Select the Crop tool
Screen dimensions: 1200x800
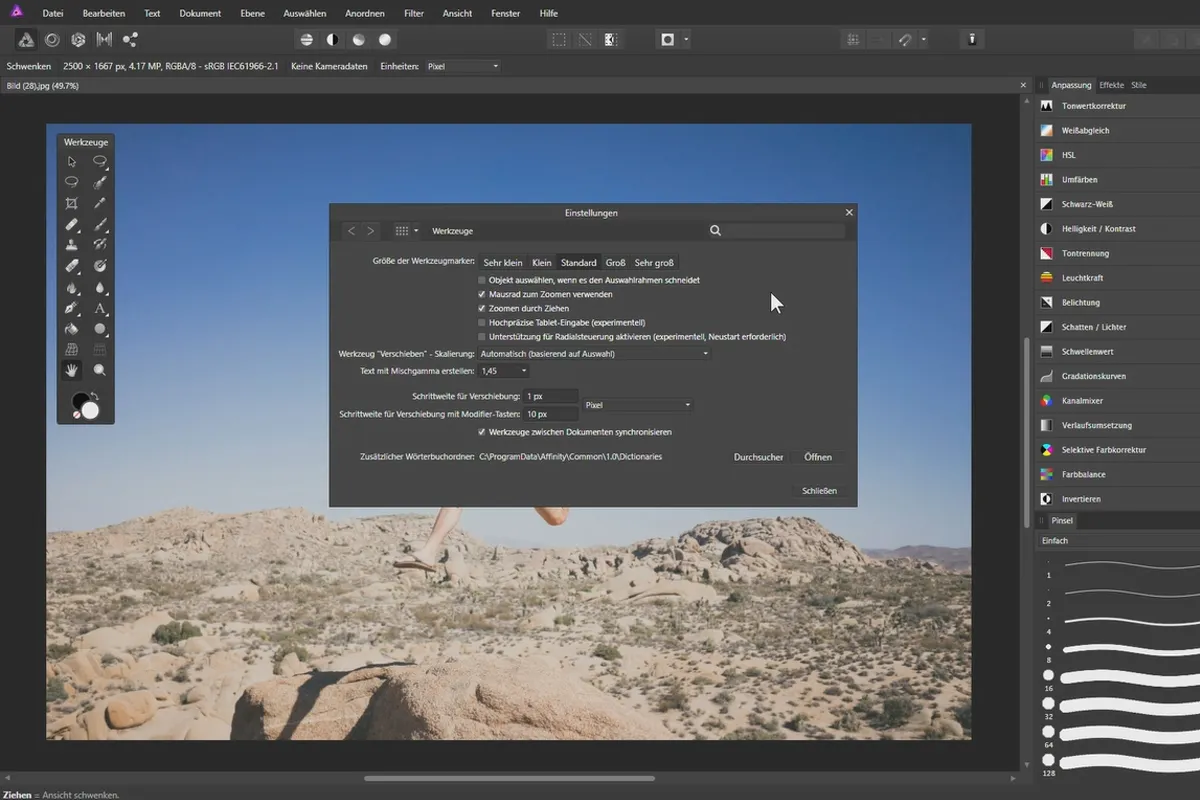click(72, 203)
